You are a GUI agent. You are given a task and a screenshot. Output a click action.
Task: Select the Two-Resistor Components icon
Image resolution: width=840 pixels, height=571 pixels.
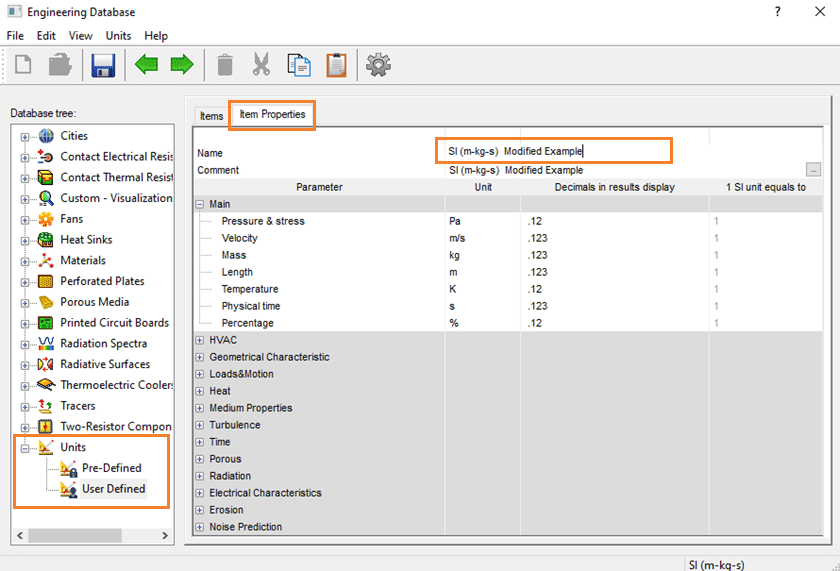46,427
